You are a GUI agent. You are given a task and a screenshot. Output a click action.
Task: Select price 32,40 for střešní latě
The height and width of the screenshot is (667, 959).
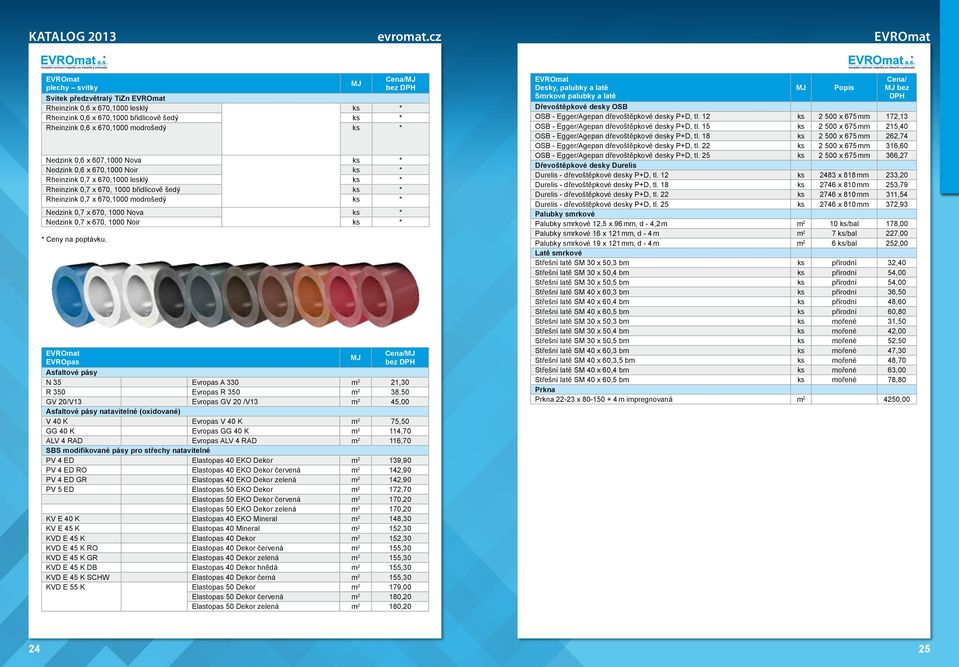897,263
